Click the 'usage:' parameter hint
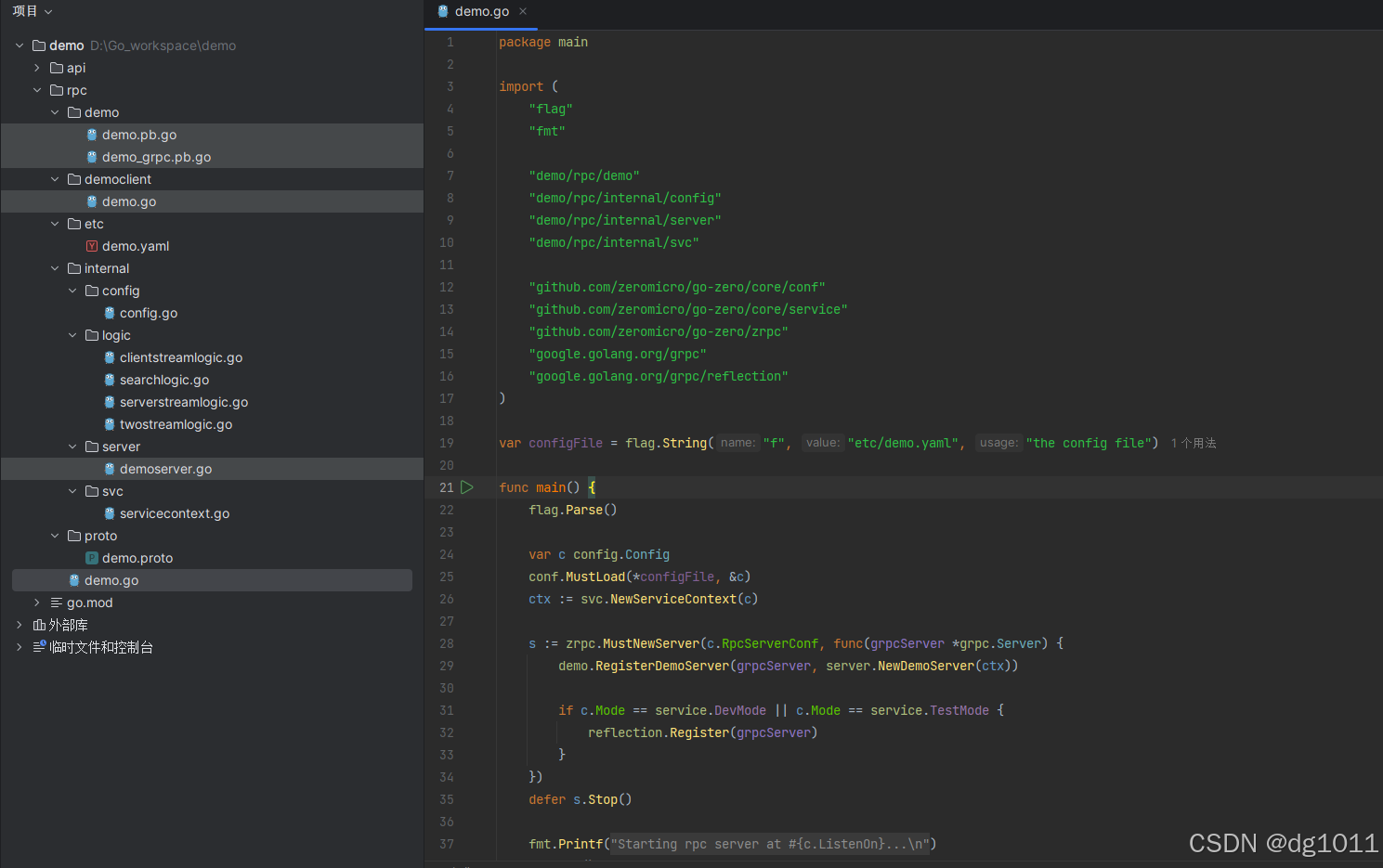This screenshot has width=1383, height=868. (998, 443)
